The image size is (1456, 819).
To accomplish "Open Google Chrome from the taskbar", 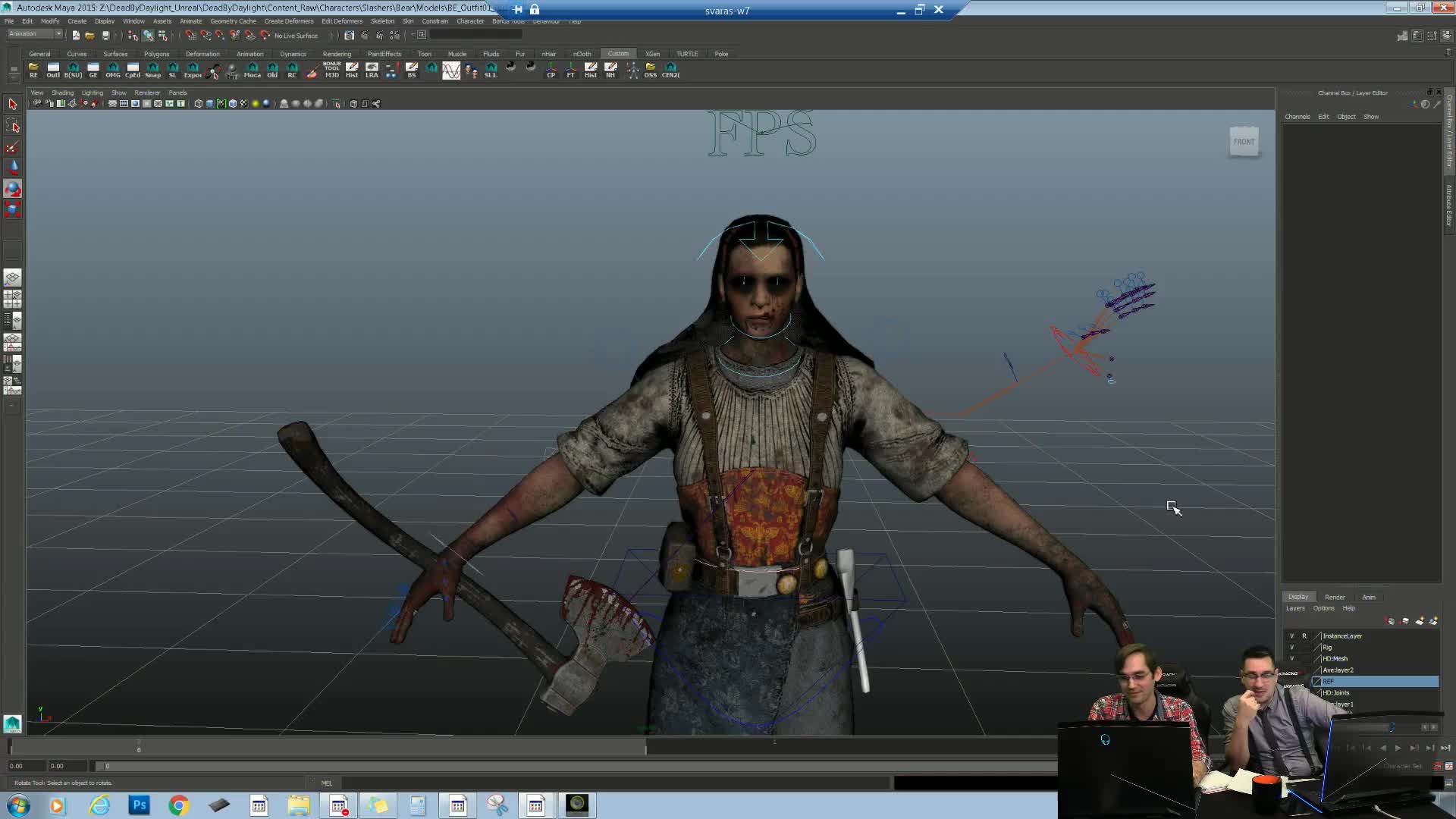I will 179,805.
